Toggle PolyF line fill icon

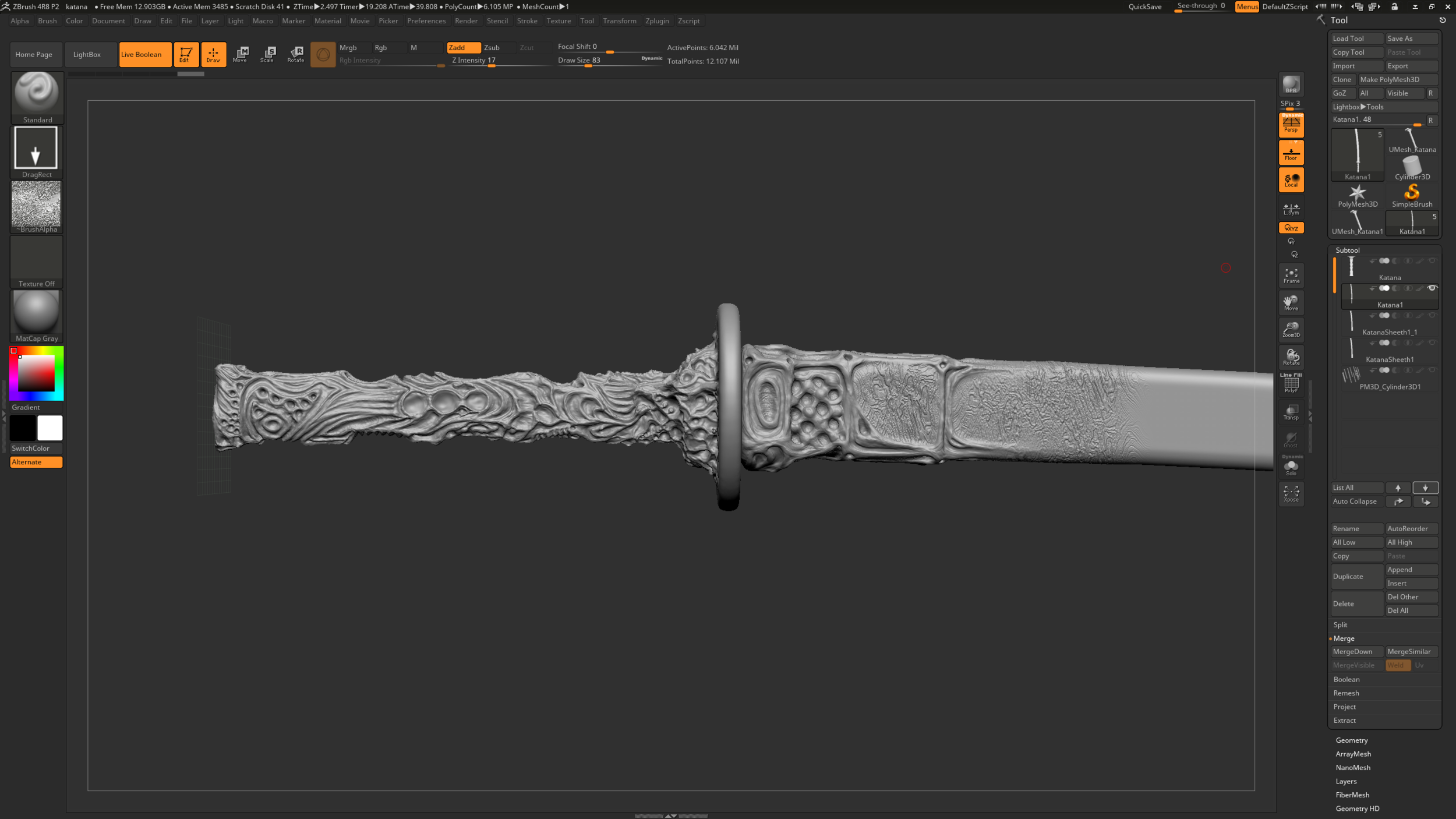click(1291, 384)
